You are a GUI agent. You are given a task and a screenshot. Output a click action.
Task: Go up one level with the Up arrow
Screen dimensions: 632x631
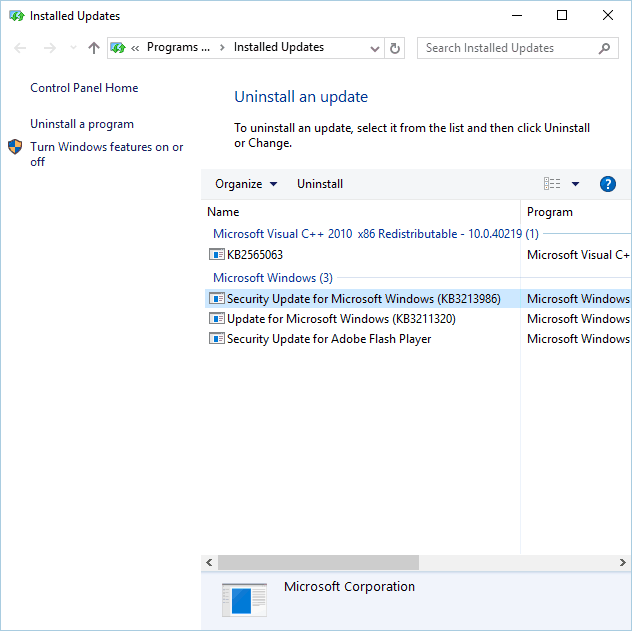(x=94, y=48)
